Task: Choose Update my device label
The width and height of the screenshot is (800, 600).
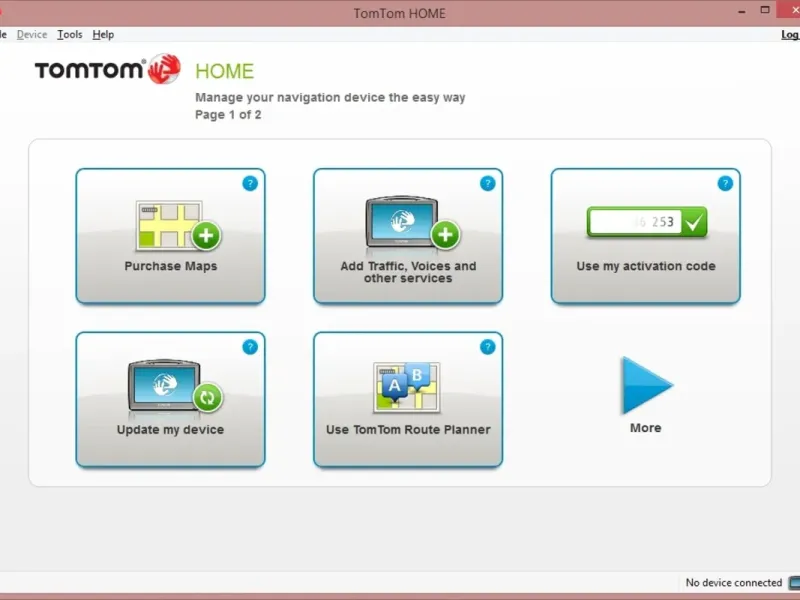Action: click(170, 430)
